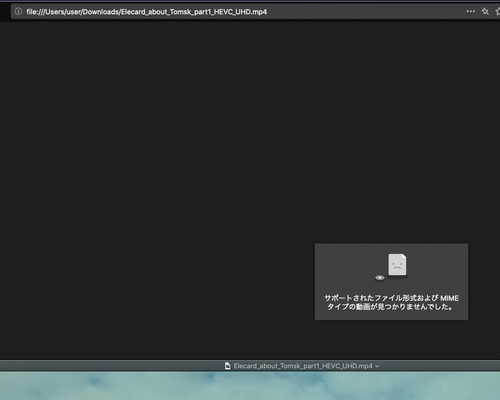
Task: Click the small disc icon beside sad file
Action: 380,277
